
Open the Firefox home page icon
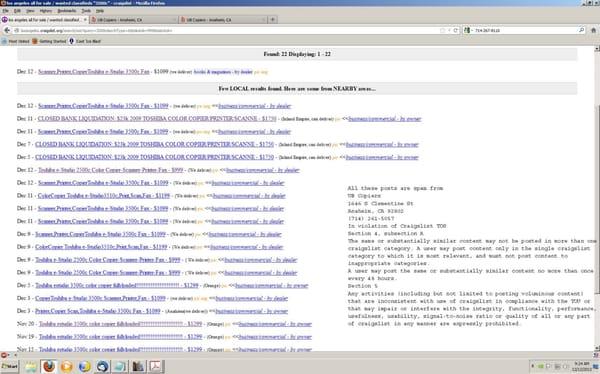[x=593, y=30]
